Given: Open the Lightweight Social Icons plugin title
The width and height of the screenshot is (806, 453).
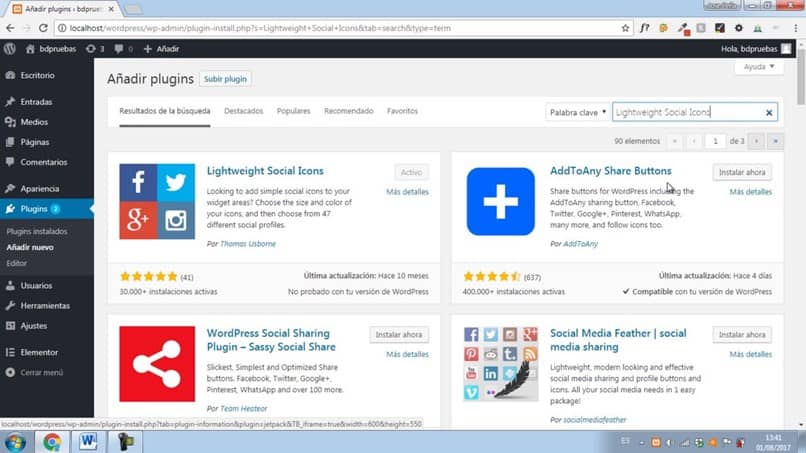Looking at the screenshot, I should pos(265,171).
